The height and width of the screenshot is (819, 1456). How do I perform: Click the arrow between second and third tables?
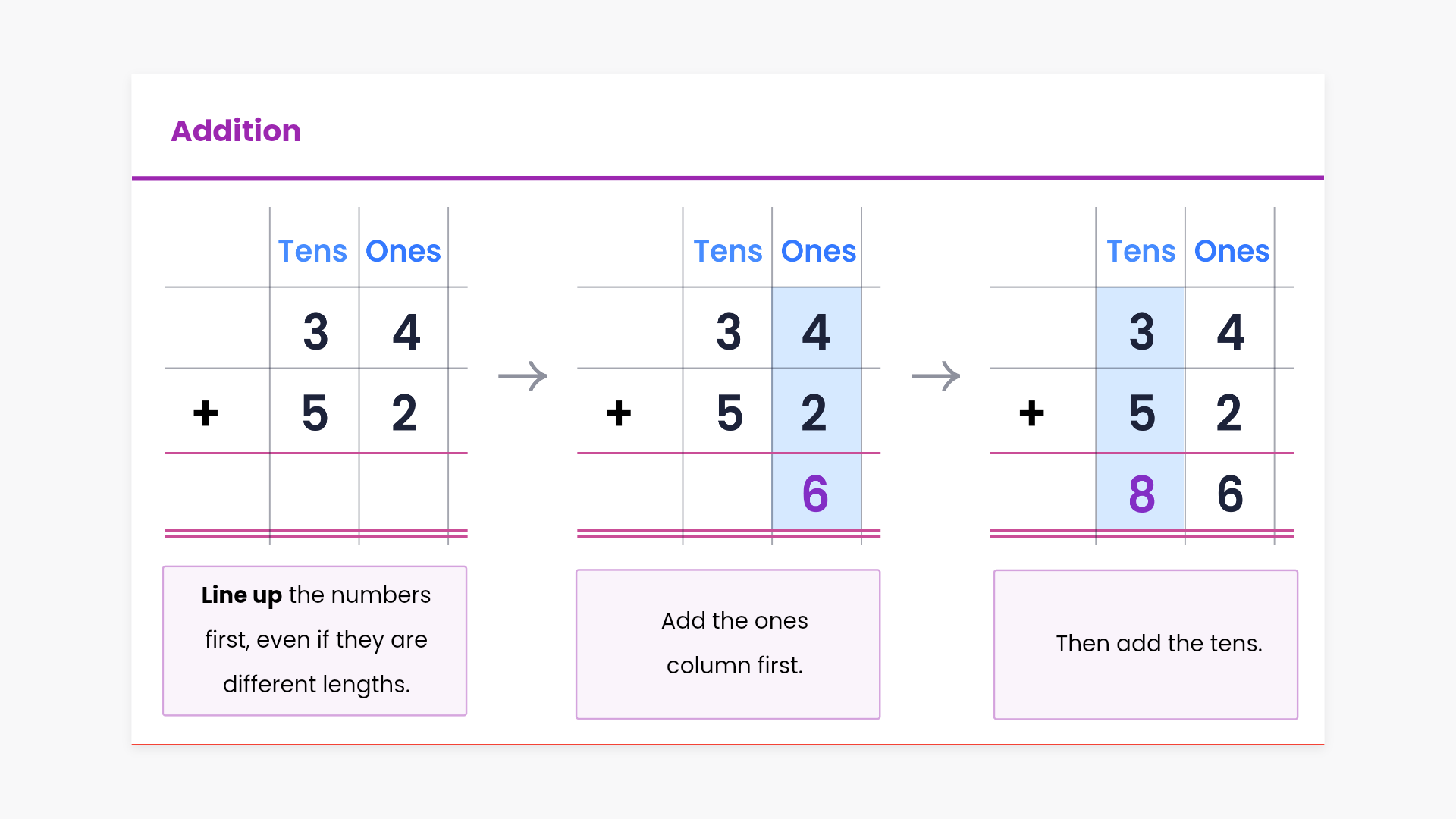936,376
